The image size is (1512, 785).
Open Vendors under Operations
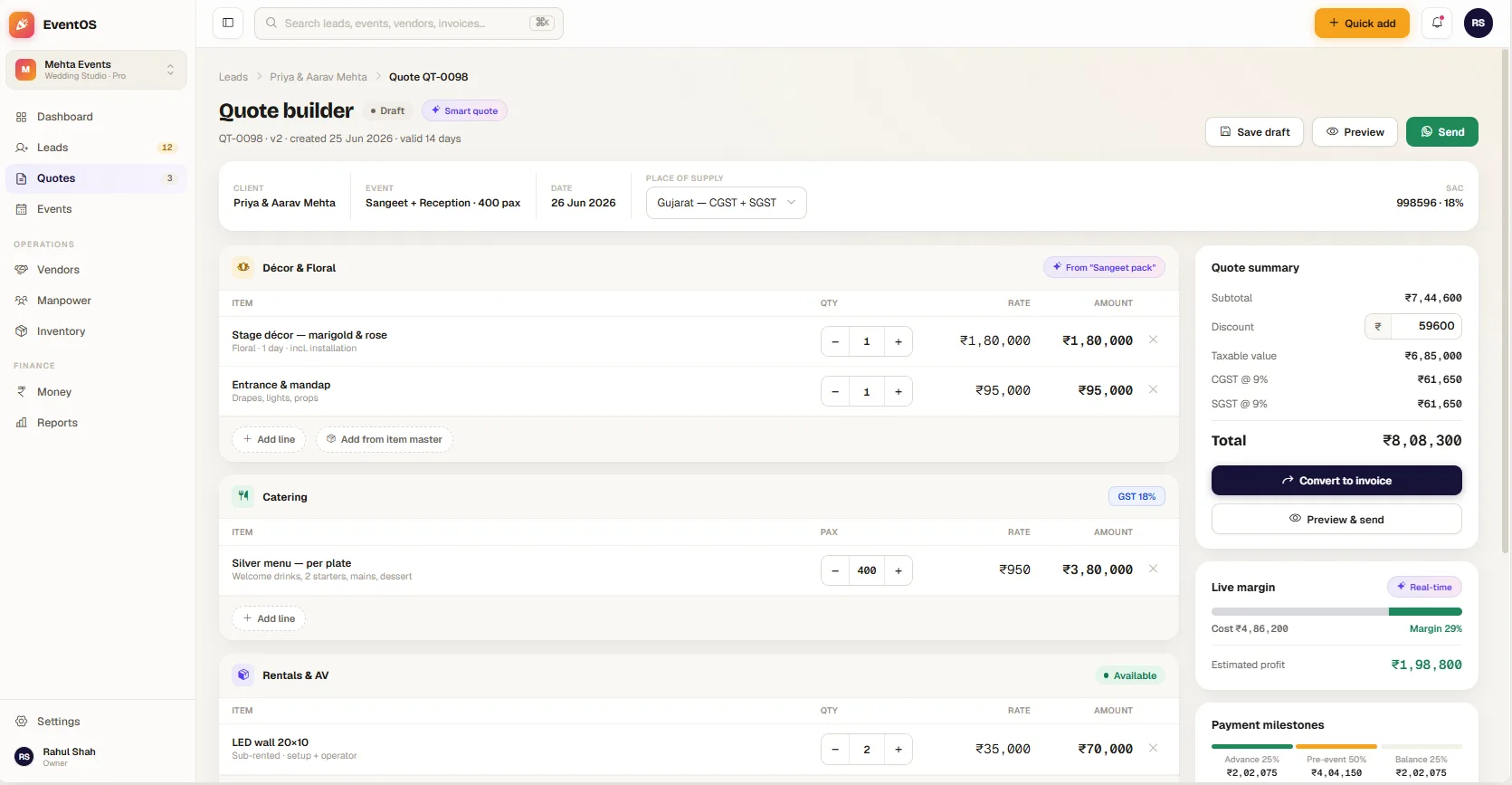[96, 270]
